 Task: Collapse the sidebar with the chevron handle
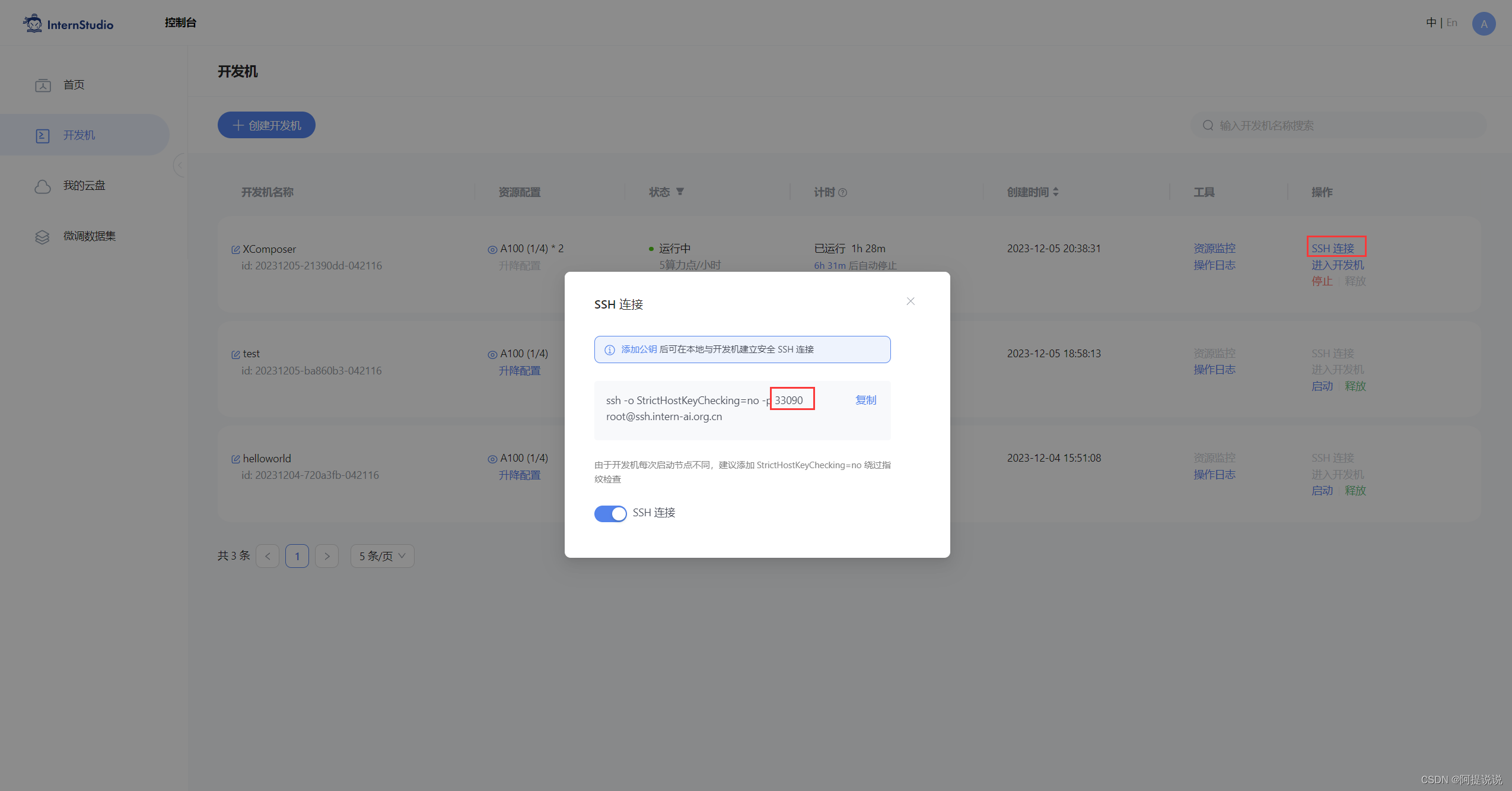[180, 166]
